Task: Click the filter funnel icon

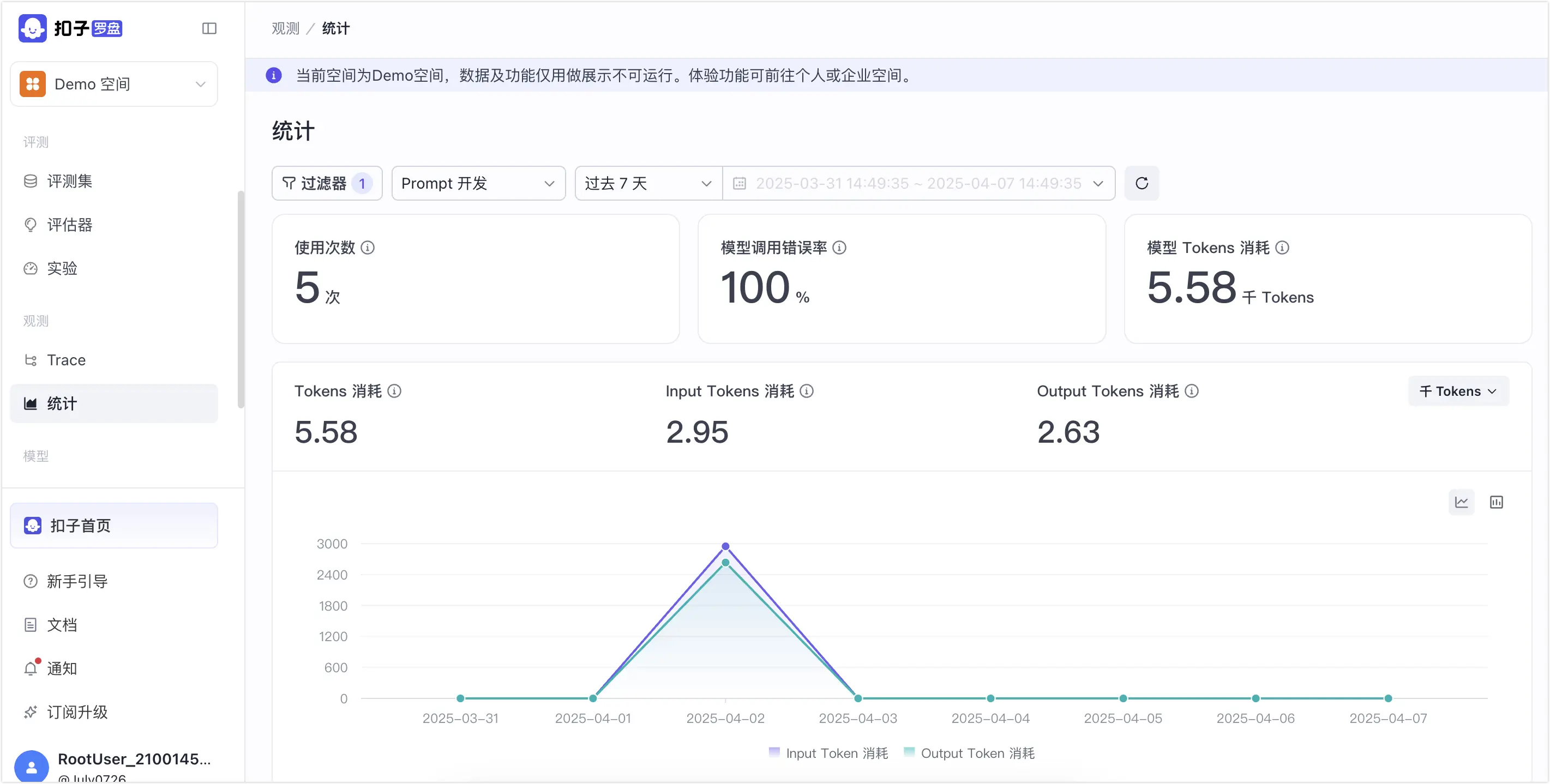Action: click(x=289, y=183)
